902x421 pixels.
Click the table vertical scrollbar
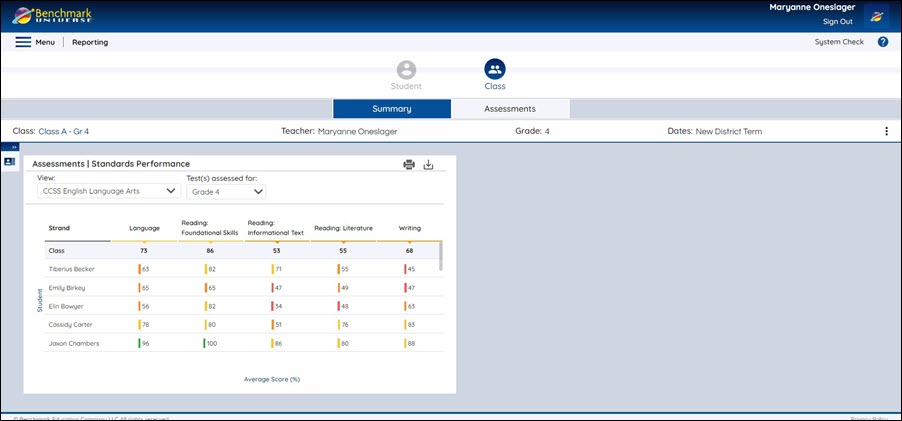(x=441, y=256)
